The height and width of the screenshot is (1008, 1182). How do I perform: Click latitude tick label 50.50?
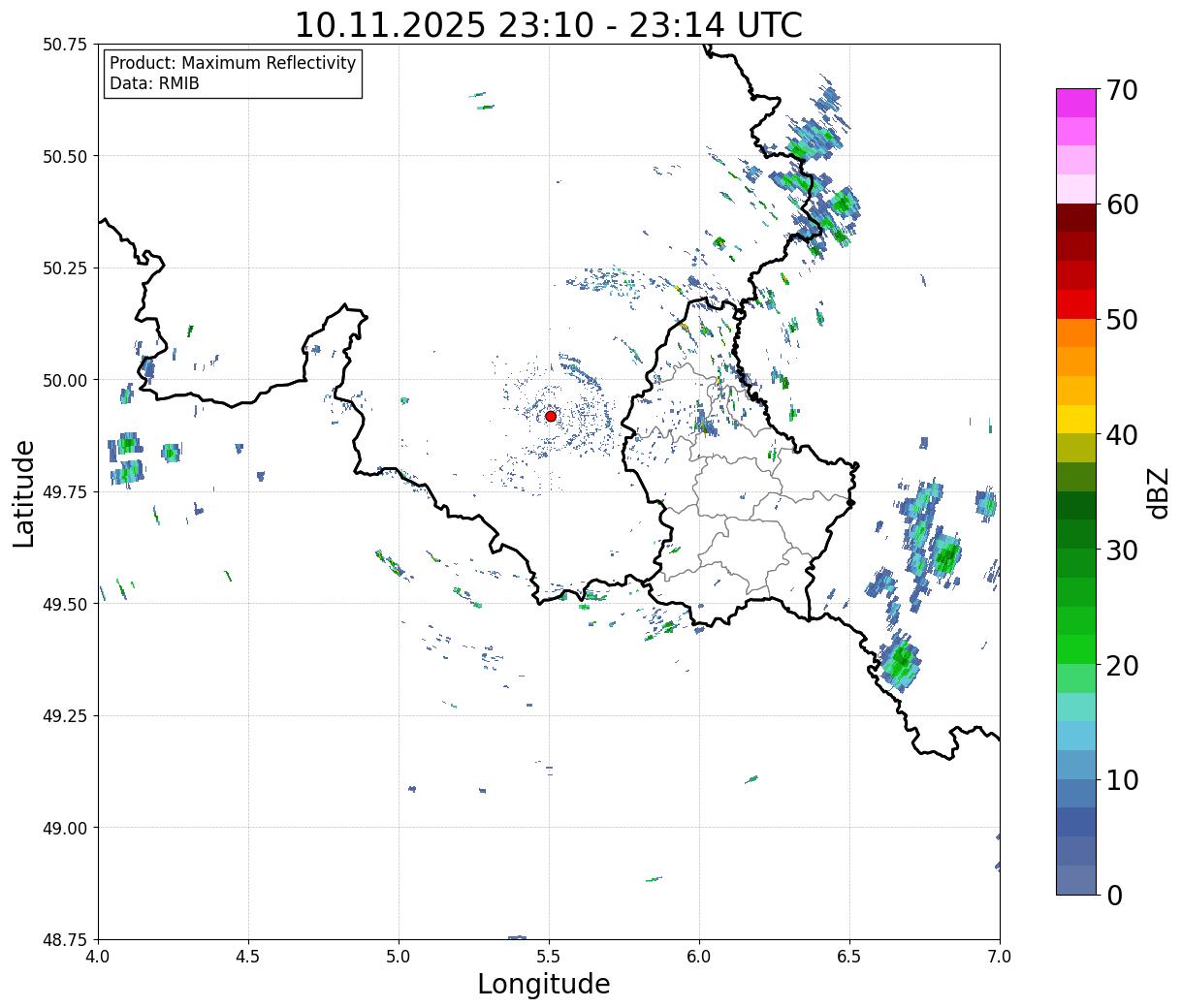(x=64, y=156)
